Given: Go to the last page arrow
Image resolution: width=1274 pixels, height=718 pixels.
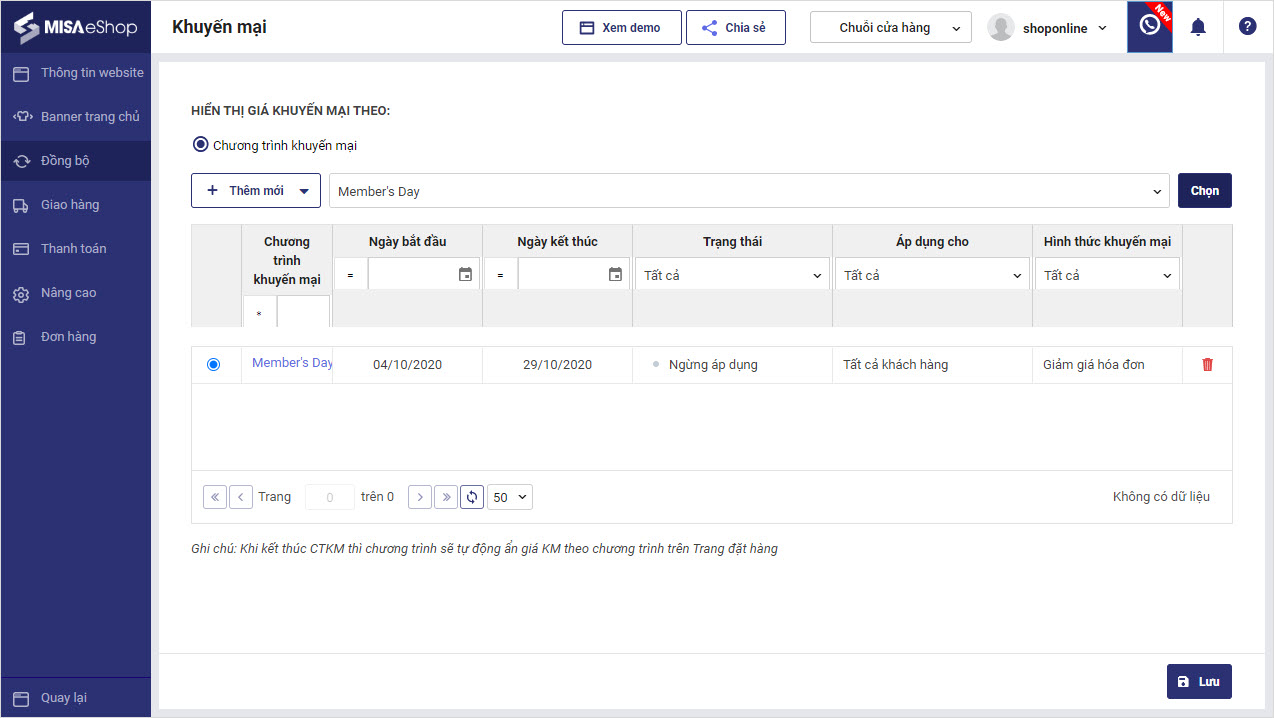Looking at the screenshot, I should tap(445, 497).
